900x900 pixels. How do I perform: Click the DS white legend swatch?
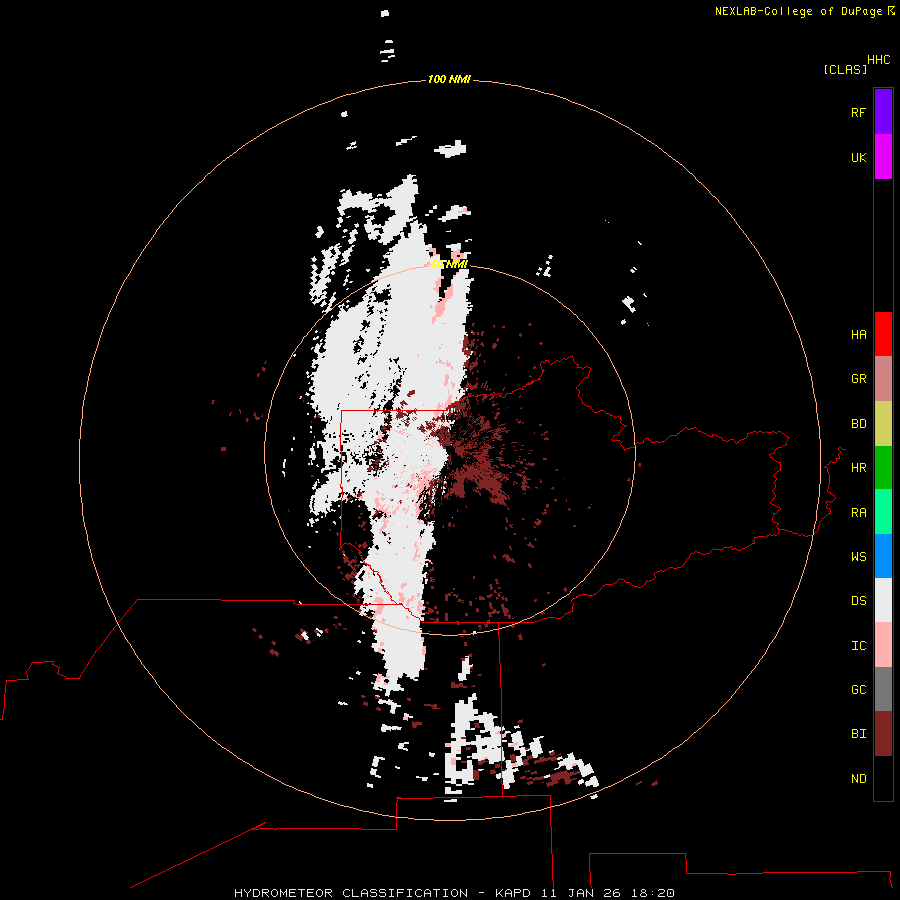click(883, 600)
